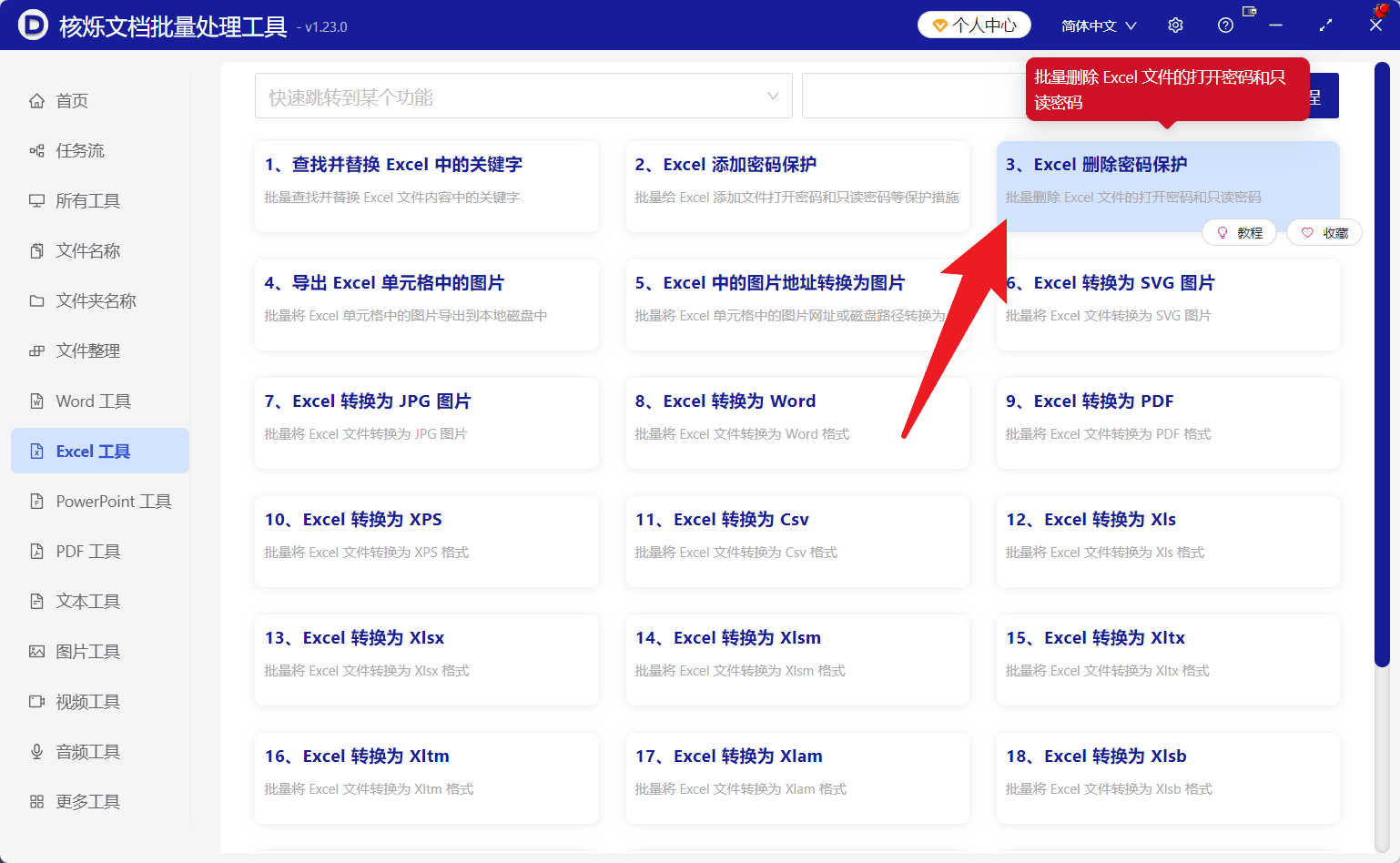This screenshot has height=863, width=1400.
Task: Open settings via the gear icon
Action: click(x=1175, y=25)
